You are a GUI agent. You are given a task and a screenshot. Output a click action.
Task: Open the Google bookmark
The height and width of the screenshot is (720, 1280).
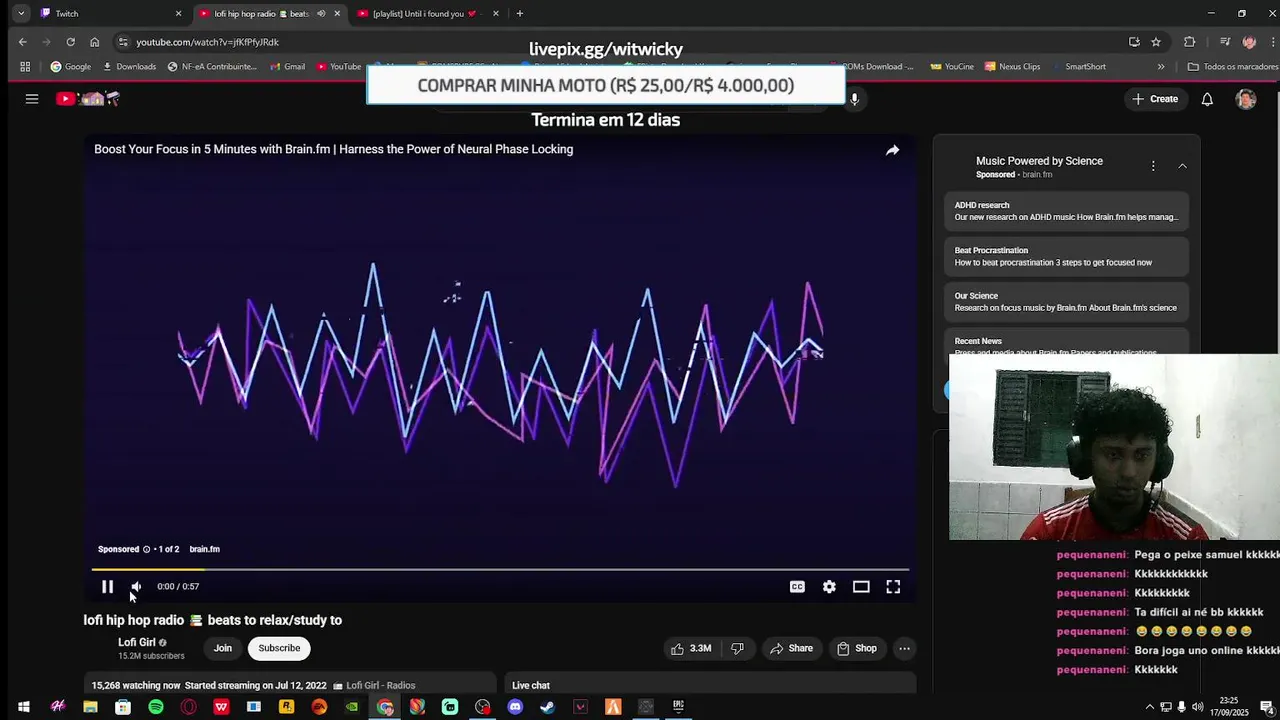(71, 67)
